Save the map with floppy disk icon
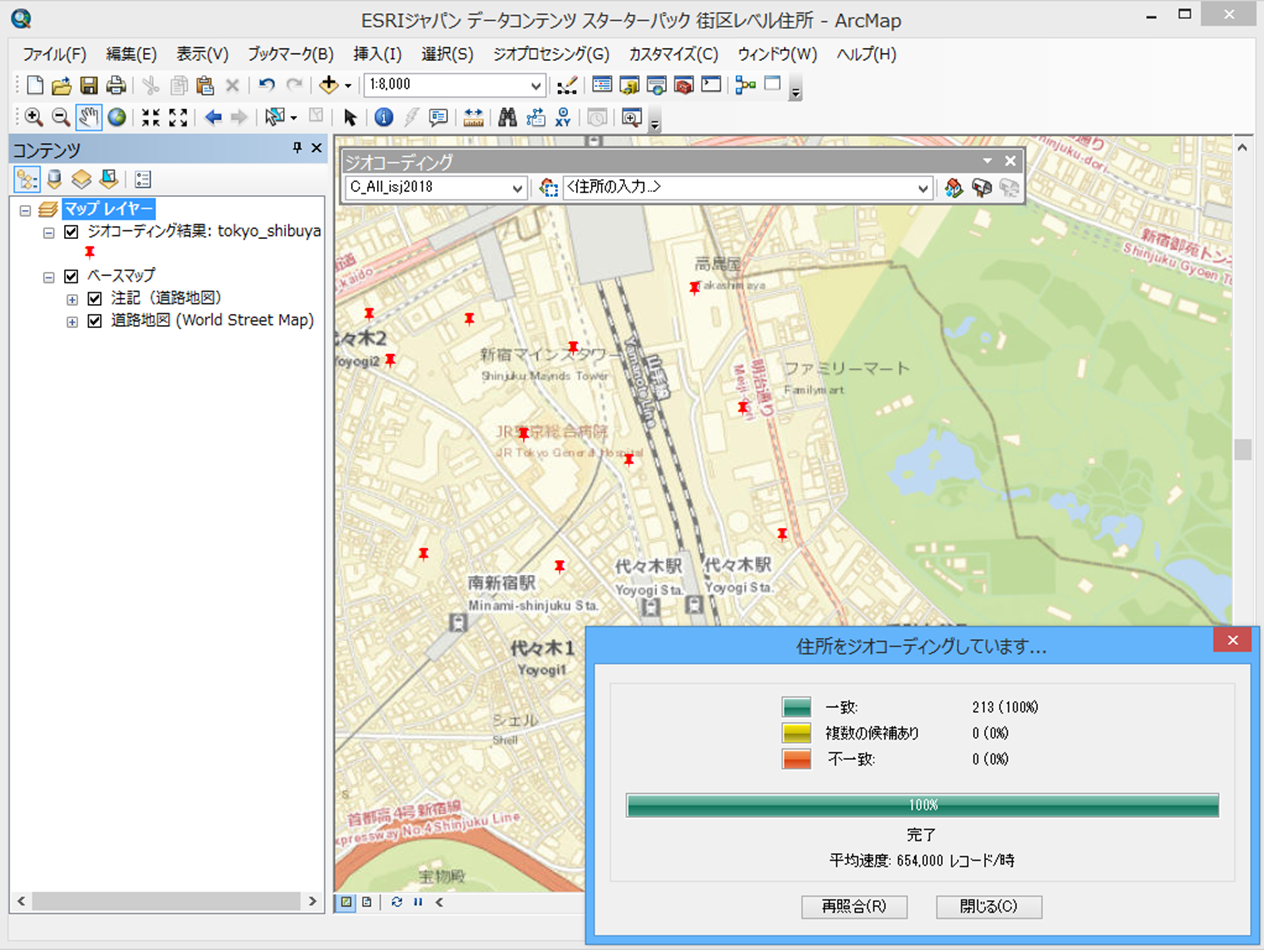Screen dimensions: 1264x950 pyautogui.click(x=88, y=85)
